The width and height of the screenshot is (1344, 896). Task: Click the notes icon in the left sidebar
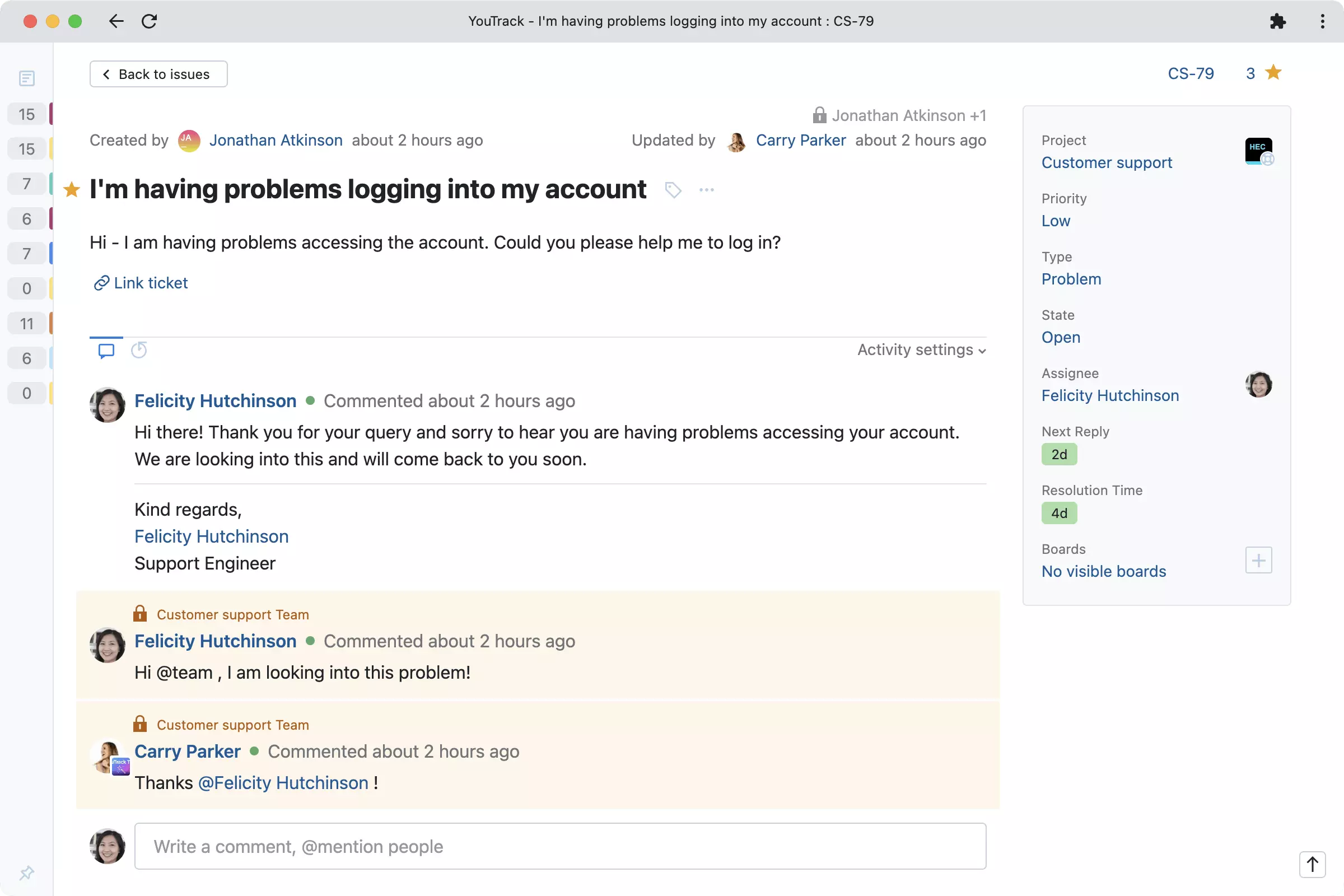(26, 78)
